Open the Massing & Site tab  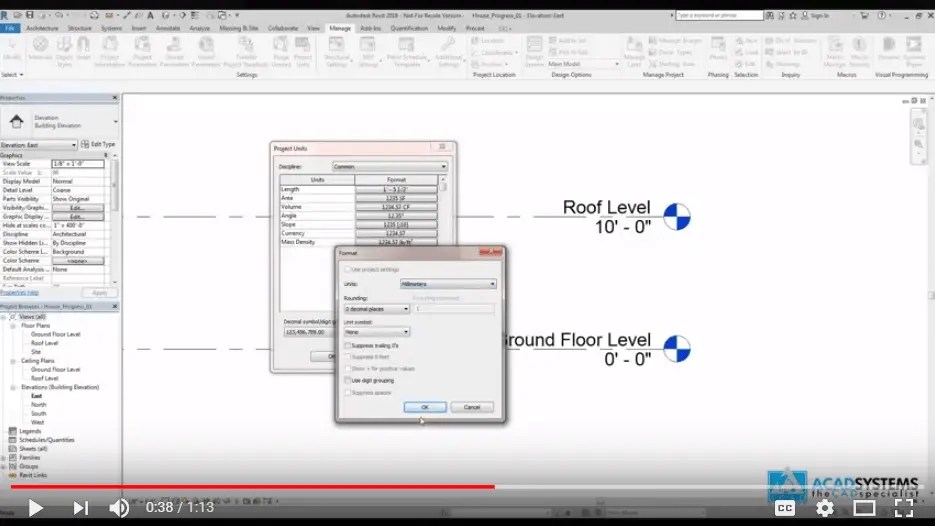pyautogui.click(x=239, y=28)
